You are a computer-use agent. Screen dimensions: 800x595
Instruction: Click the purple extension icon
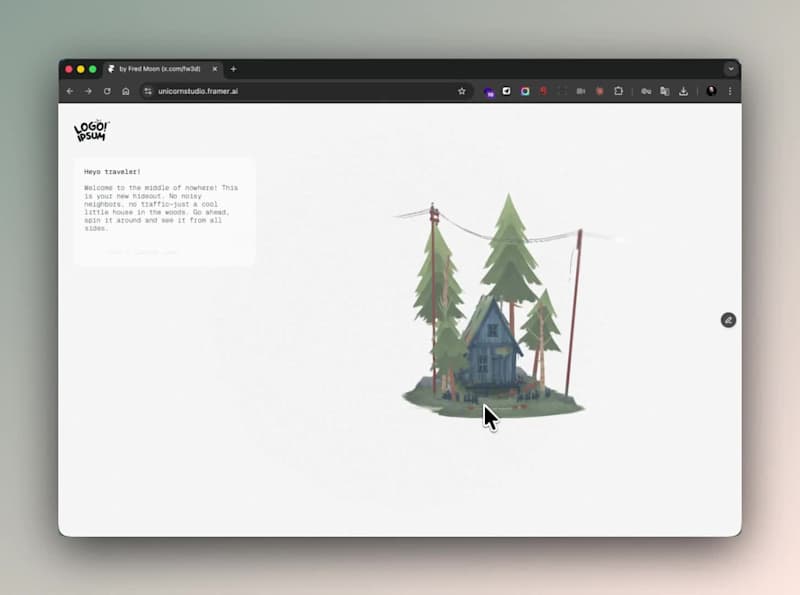(488, 90)
